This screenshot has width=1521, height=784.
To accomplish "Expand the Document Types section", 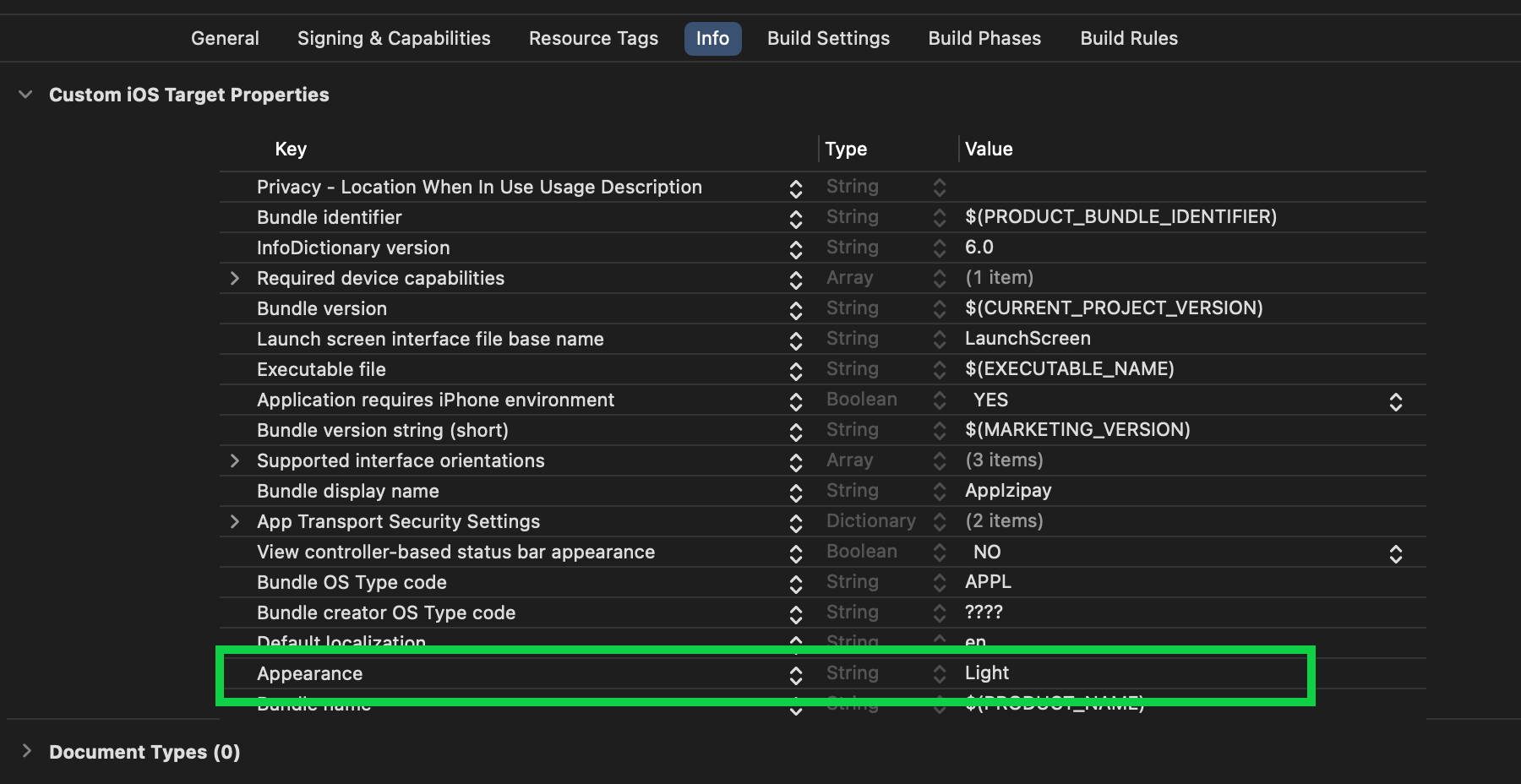I will click(x=26, y=751).
